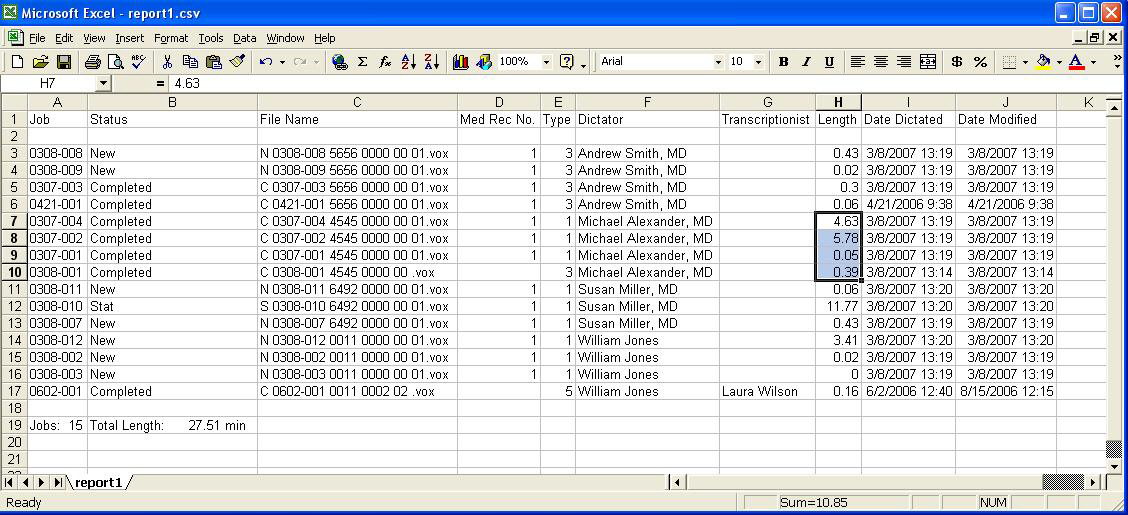Copy the selected cells
1128x515 pixels.
pos(190,62)
